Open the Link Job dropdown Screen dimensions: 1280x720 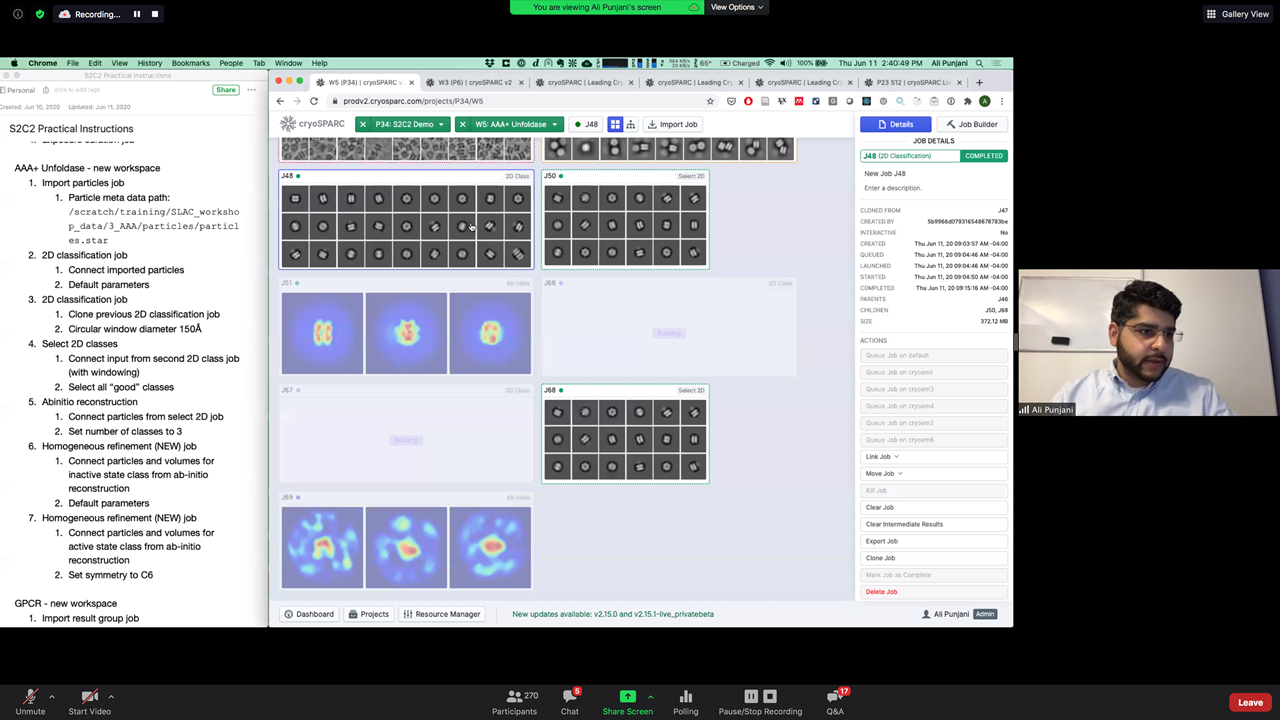point(882,457)
